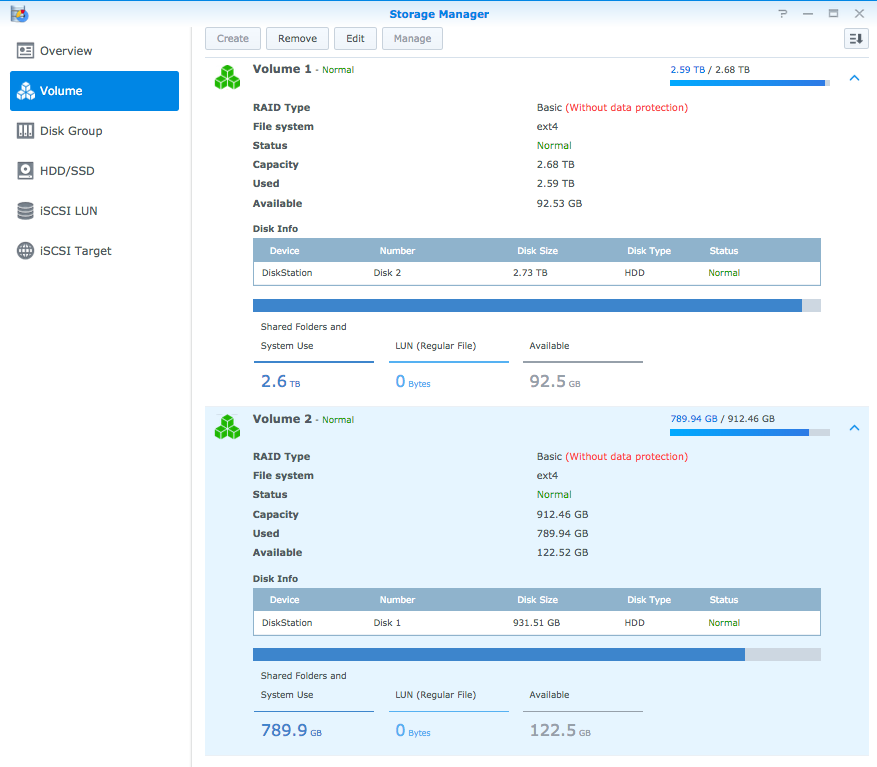Open the Manage button
Image resolution: width=877 pixels, height=767 pixels.
pos(412,39)
